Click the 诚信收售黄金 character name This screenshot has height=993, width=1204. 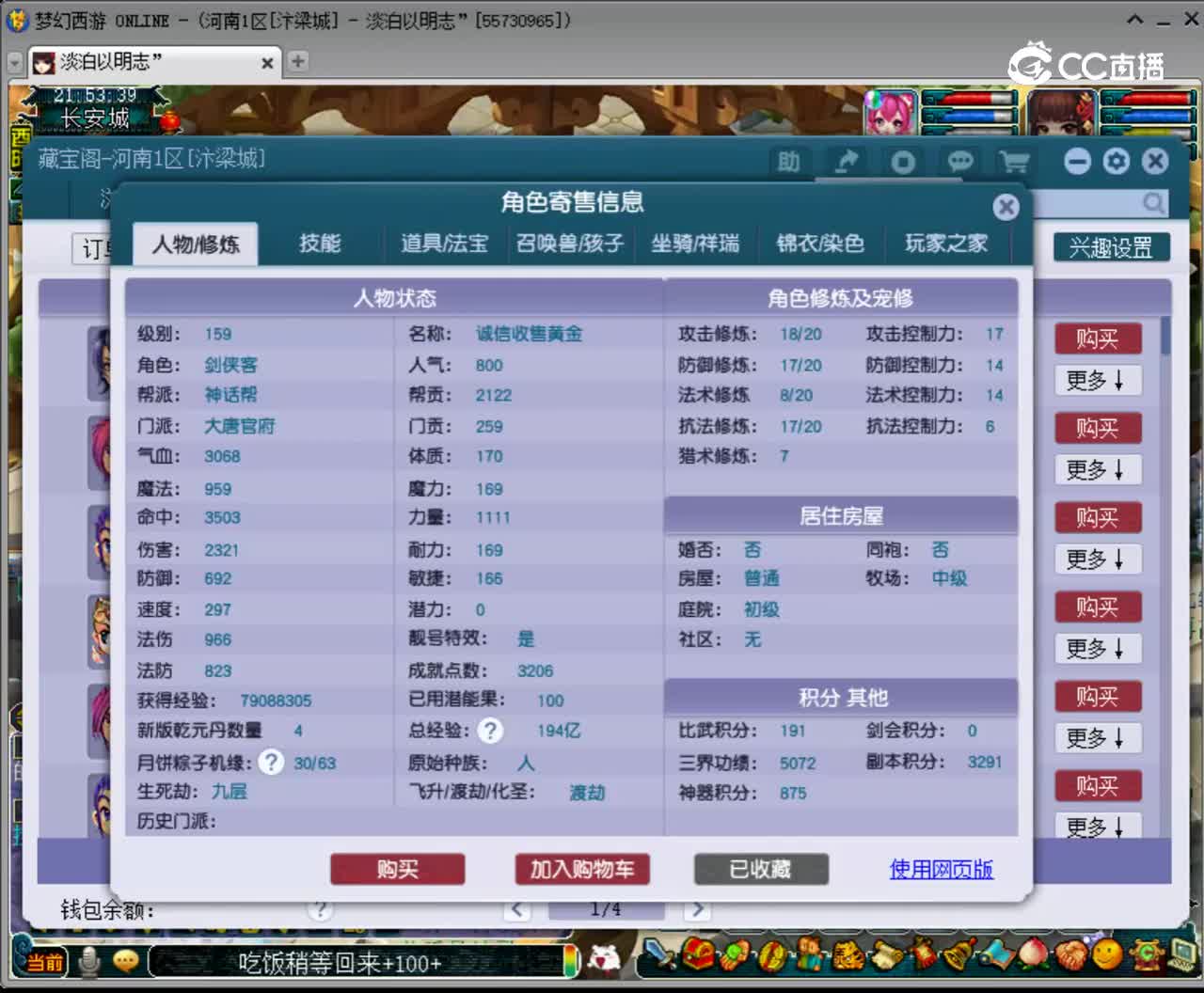[529, 334]
